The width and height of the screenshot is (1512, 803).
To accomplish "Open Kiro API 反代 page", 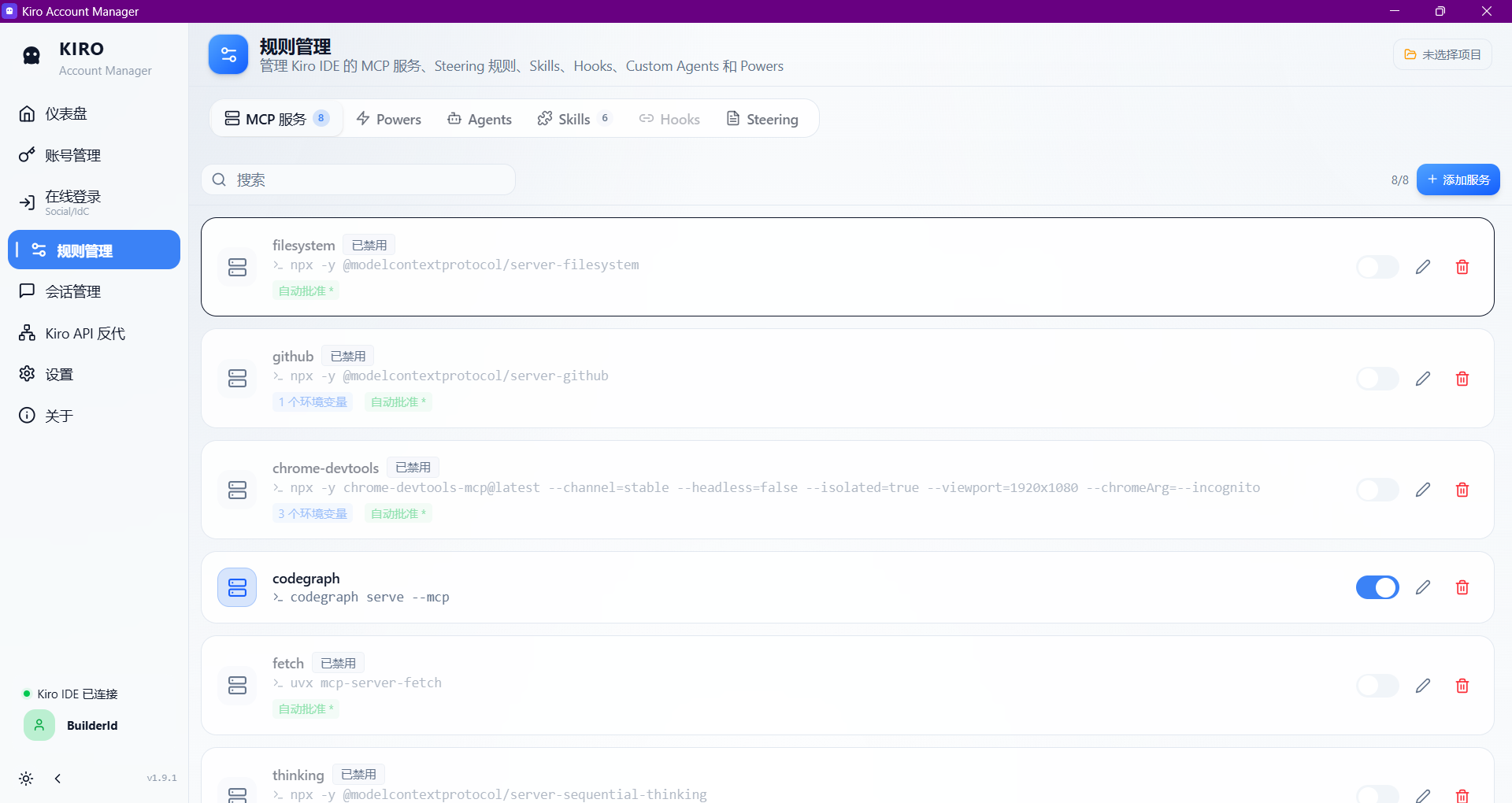I will (94, 333).
